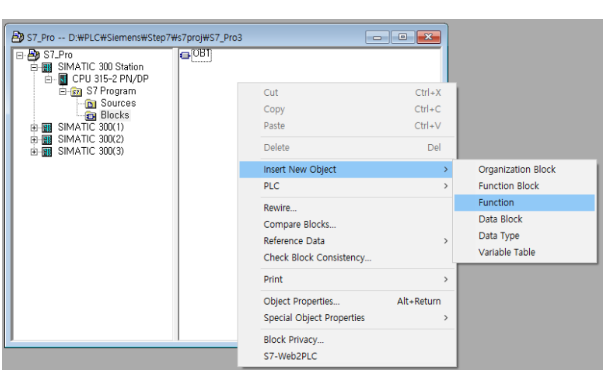Close the S7_Pro project window
Viewport: 613px width, 376px height.
(x=429, y=37)
